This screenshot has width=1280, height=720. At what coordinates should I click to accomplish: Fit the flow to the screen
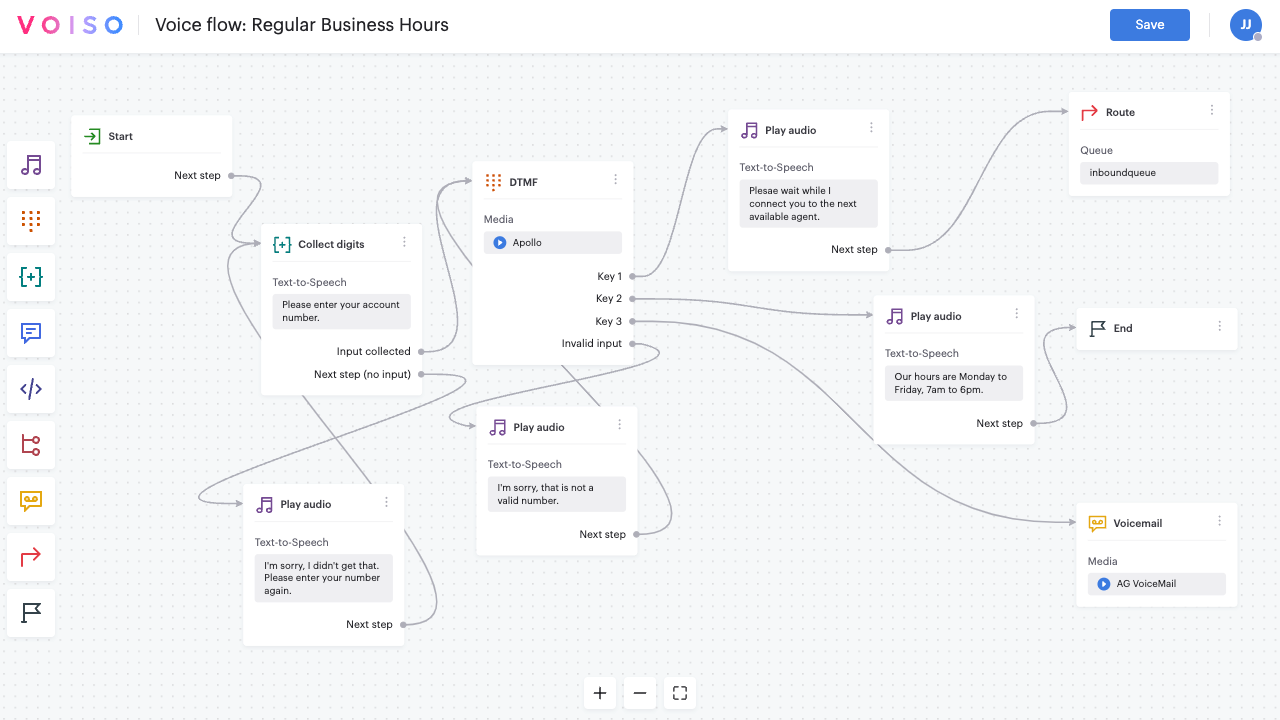[679, 692]
